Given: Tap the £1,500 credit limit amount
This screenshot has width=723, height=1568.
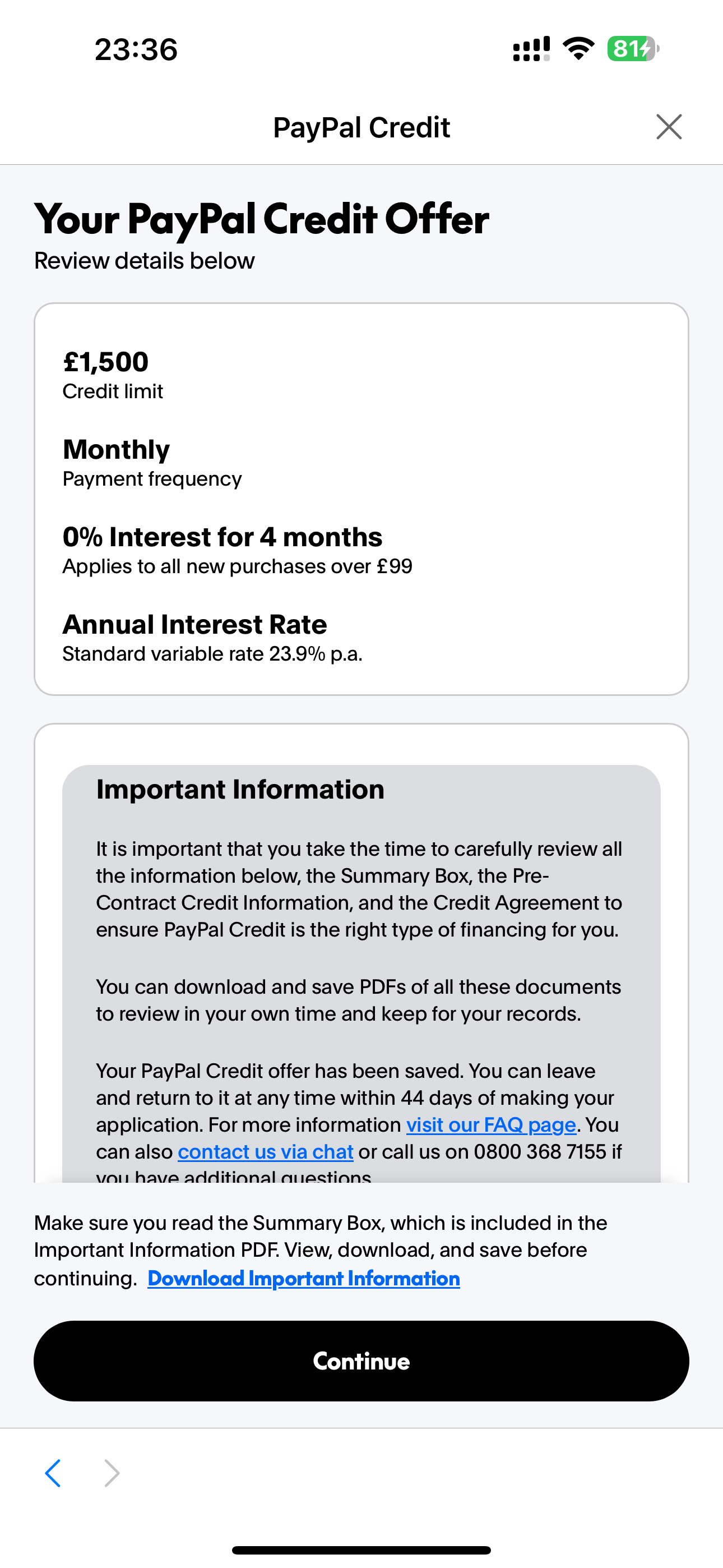Looking at the screenshot, I should 106,362.
